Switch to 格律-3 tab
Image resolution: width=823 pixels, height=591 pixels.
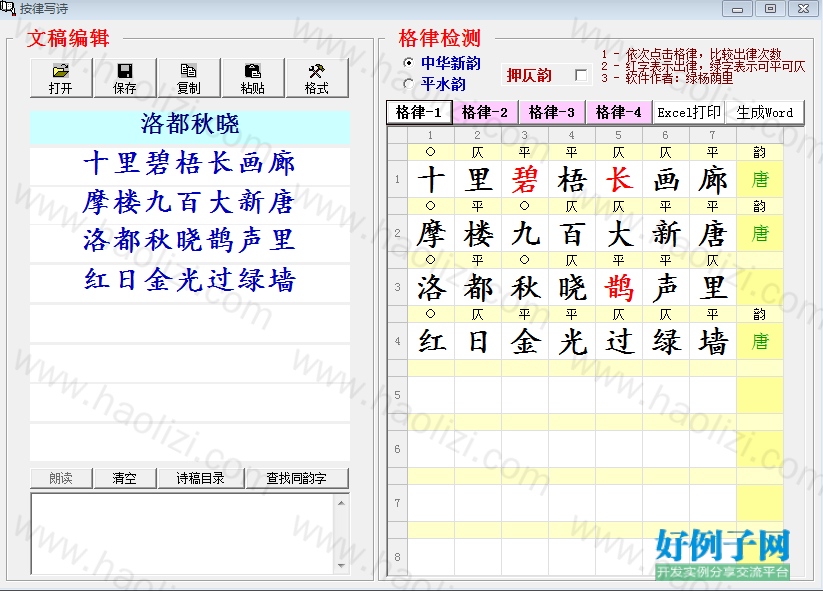click(x=552, y=112)
